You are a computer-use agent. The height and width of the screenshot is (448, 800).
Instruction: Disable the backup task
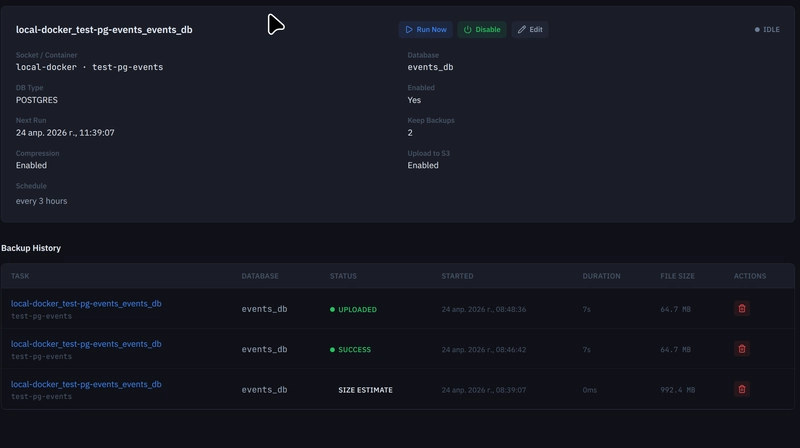(482, 30)
